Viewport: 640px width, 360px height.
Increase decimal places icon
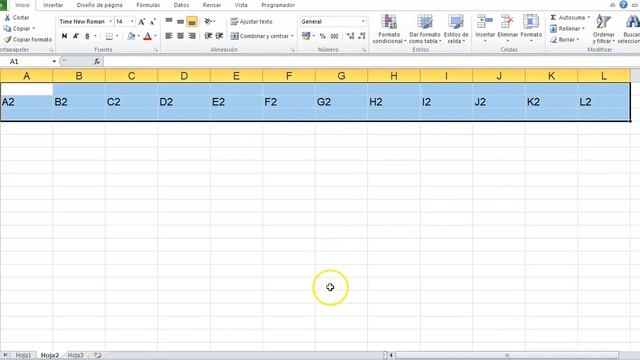[x=350, y=36]
